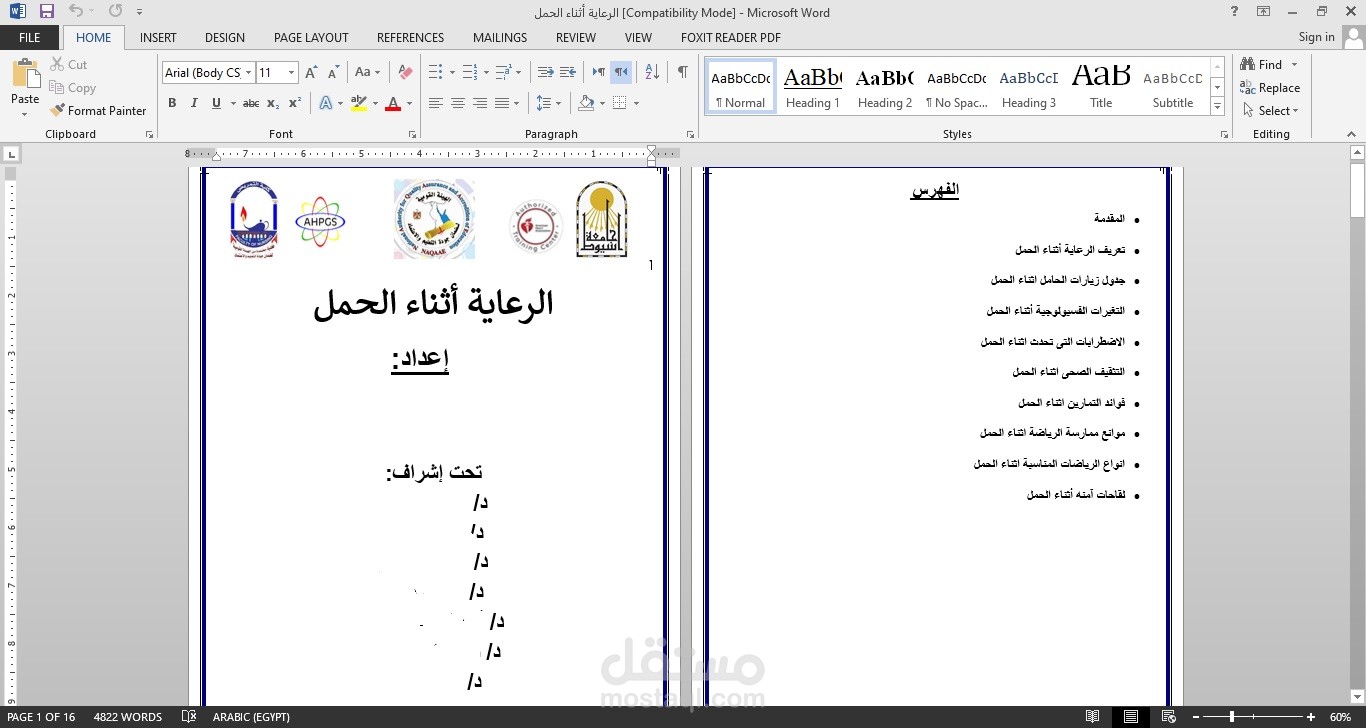1366x728 pixels.
Task: Open Borders dropdown arrow
Action: pos(636,103)
